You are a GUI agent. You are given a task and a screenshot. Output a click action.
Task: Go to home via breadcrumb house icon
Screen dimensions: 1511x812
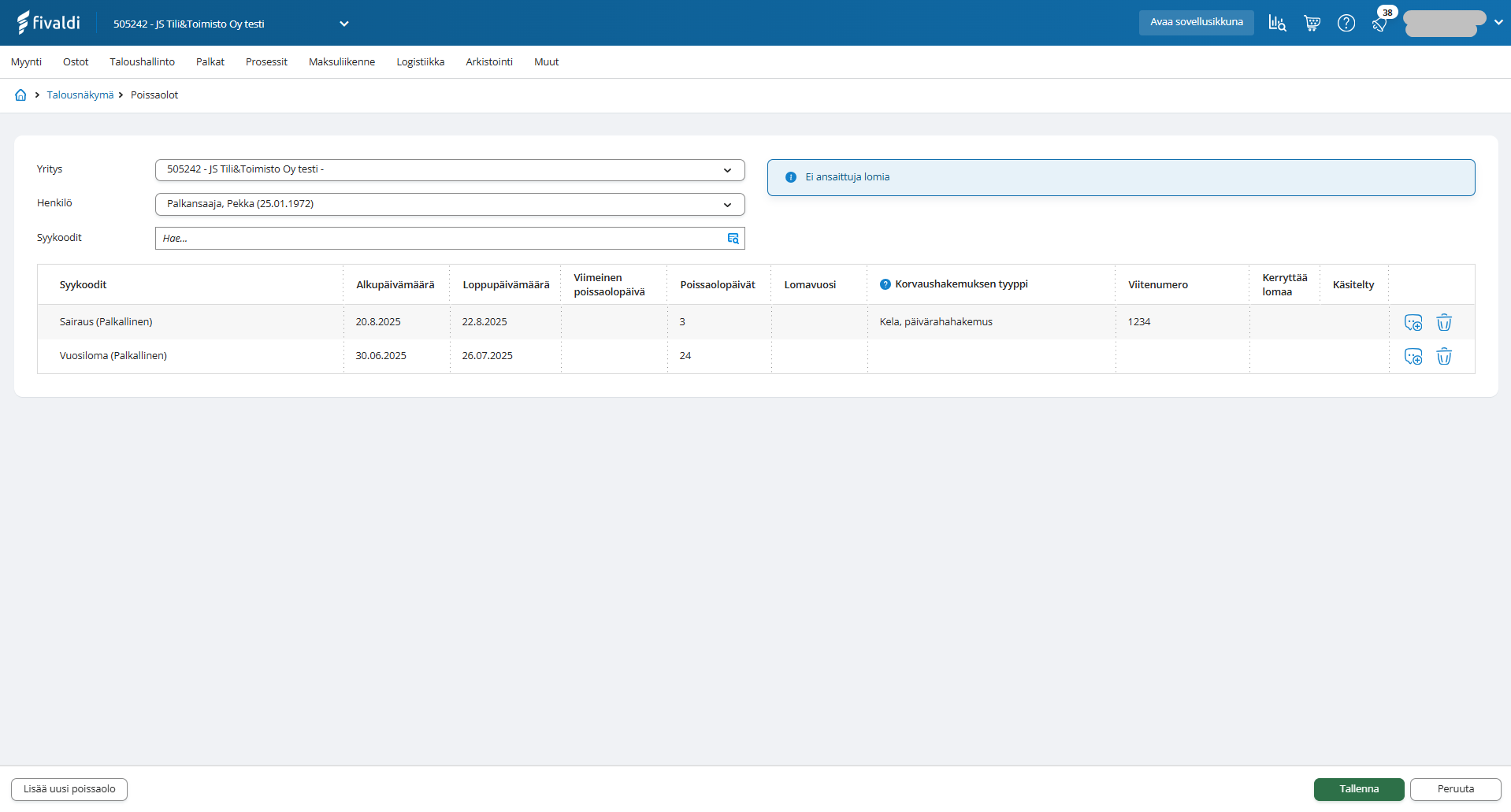[x=20, y=95]
